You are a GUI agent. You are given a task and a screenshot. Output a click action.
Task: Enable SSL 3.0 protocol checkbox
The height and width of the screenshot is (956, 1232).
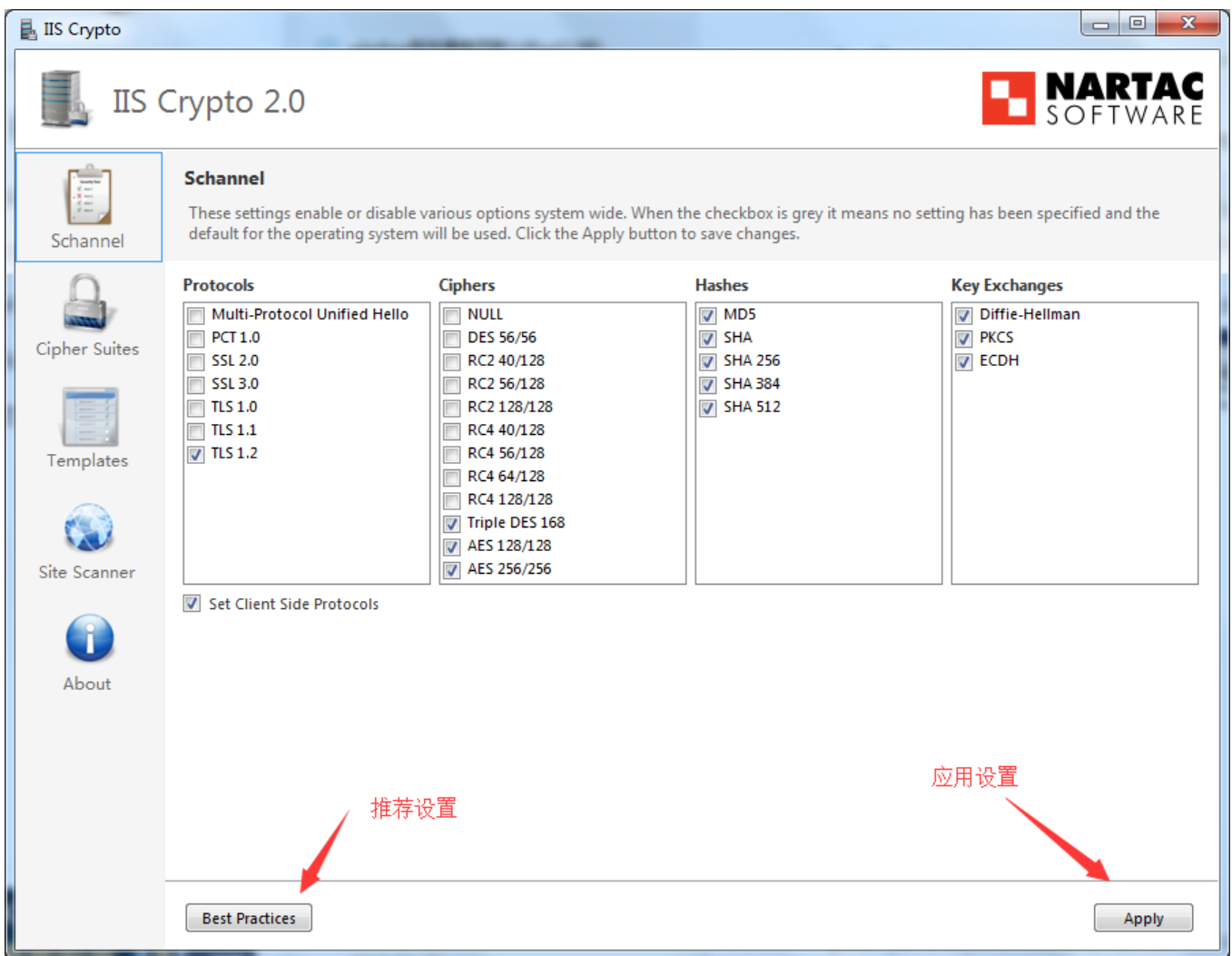(195, 385)
